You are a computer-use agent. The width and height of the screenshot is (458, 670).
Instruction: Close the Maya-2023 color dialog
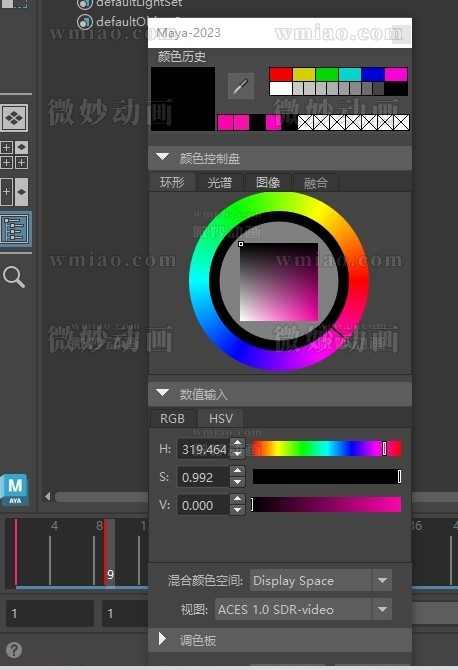tap(401, 33)
